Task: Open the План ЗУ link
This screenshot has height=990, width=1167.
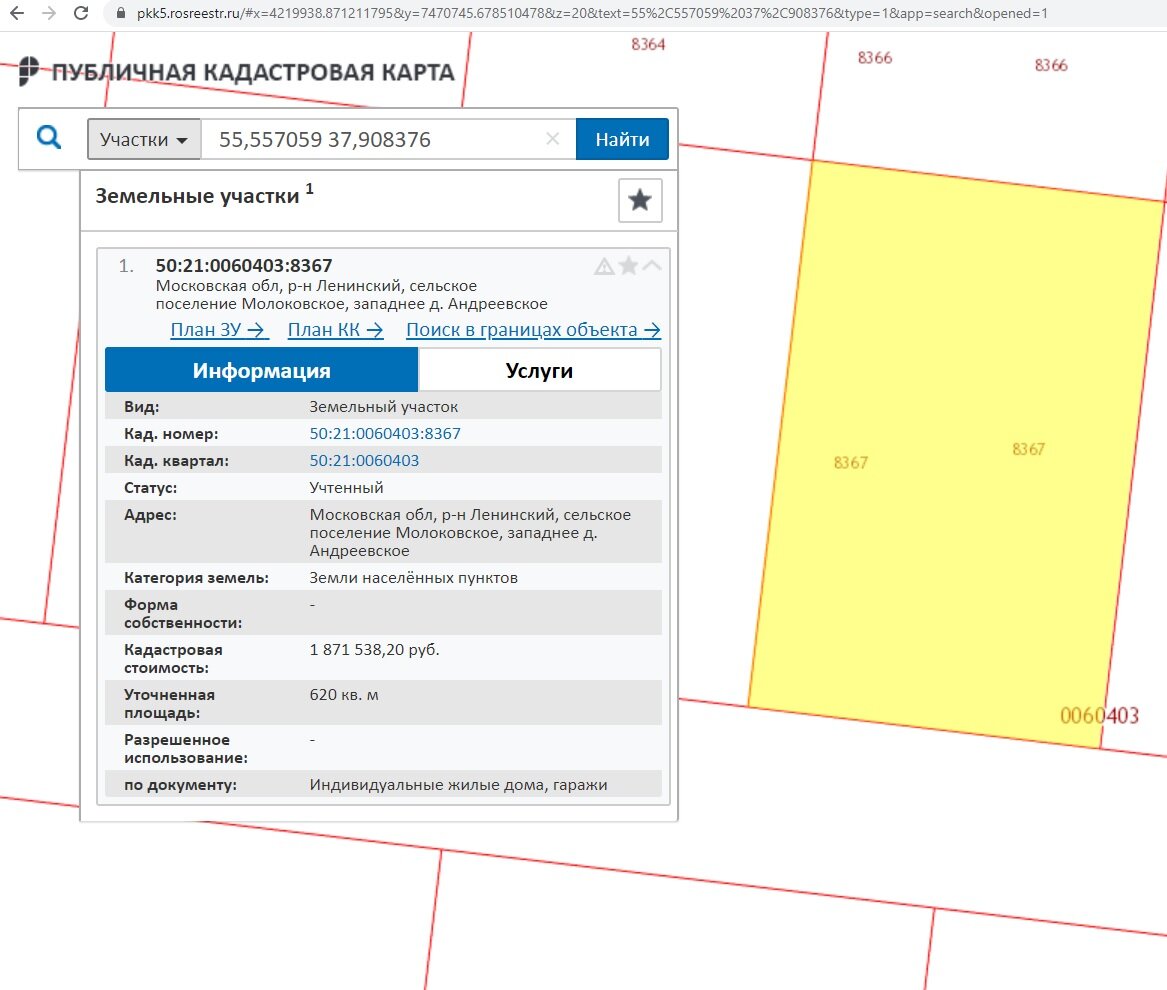Action: [219, 330]
